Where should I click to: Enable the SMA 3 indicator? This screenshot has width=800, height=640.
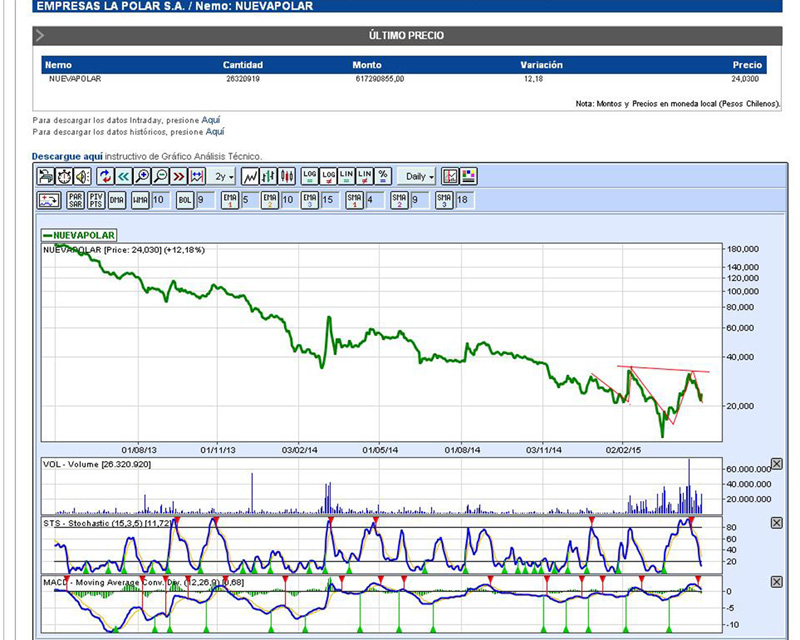(444, 200)
